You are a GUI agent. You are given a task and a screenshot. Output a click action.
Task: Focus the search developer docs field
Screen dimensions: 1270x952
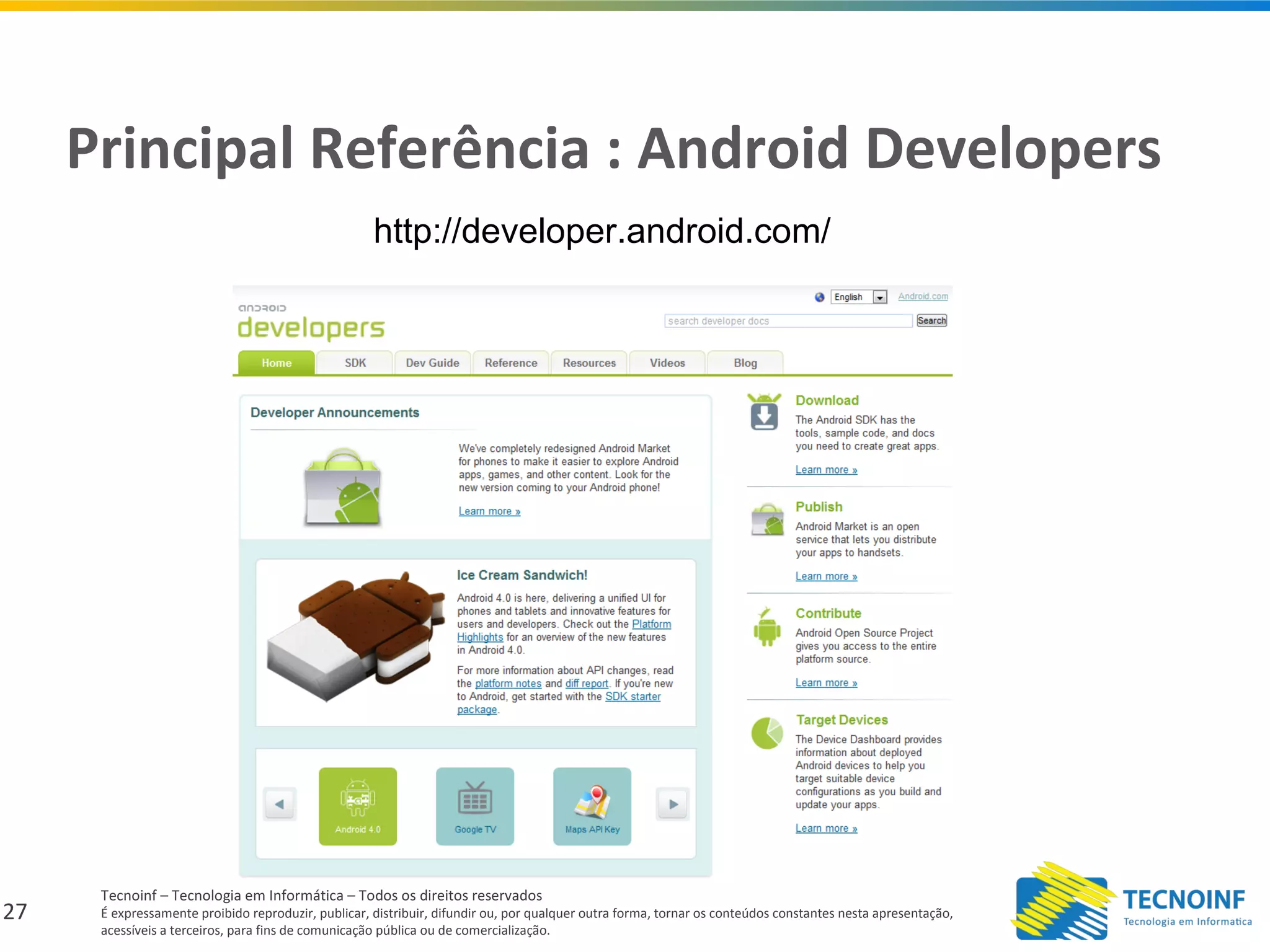point(788,320)
